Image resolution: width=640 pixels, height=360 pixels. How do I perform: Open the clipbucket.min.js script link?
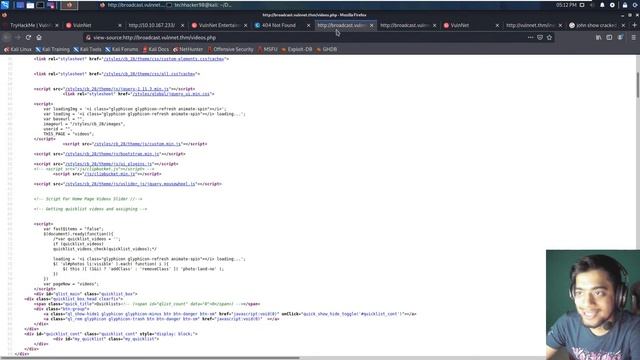109,174
